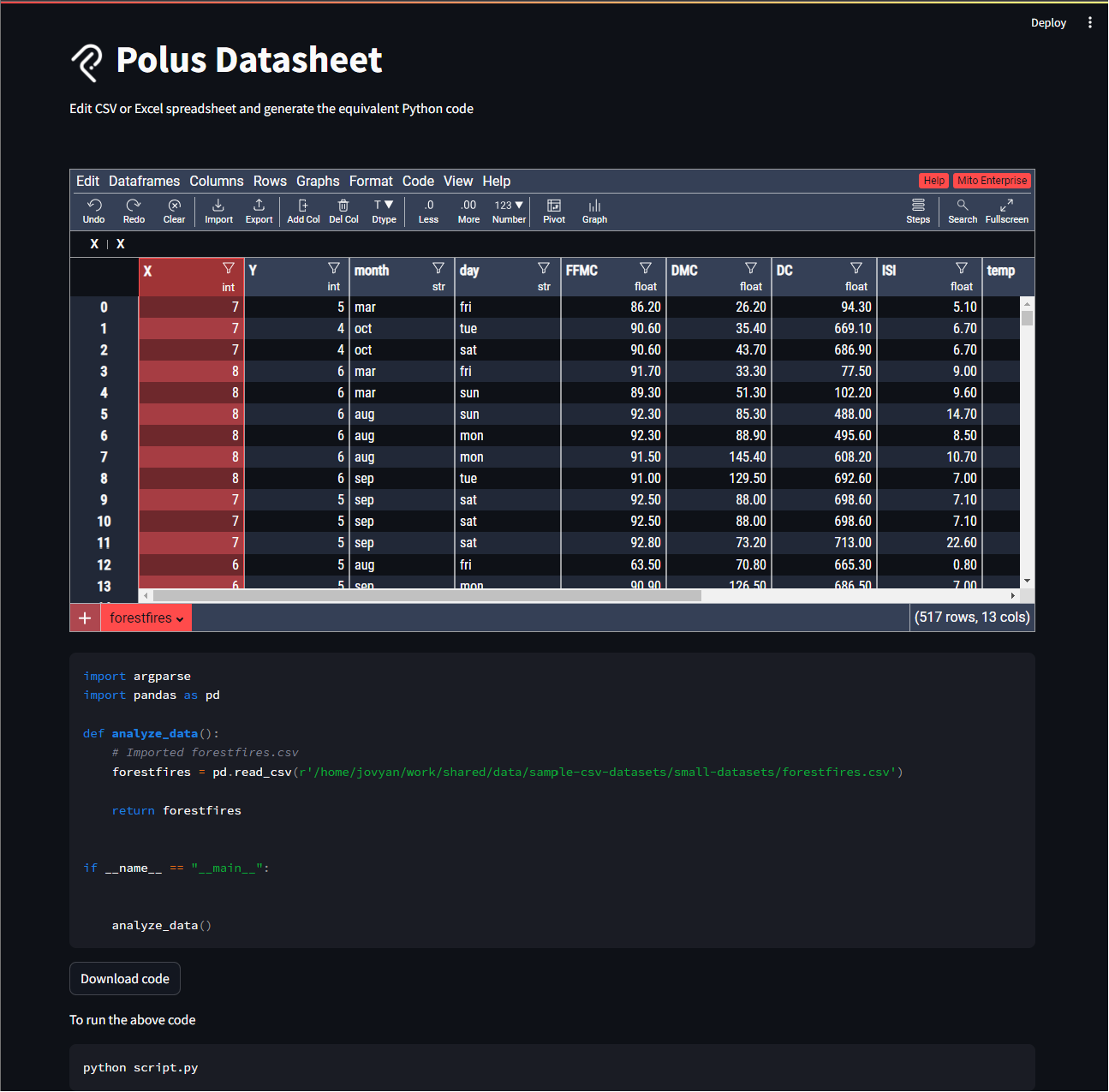This screenshot has height=1092, width=1109.
Task: Open the Dataframes menu
Action: coord(144,181)
